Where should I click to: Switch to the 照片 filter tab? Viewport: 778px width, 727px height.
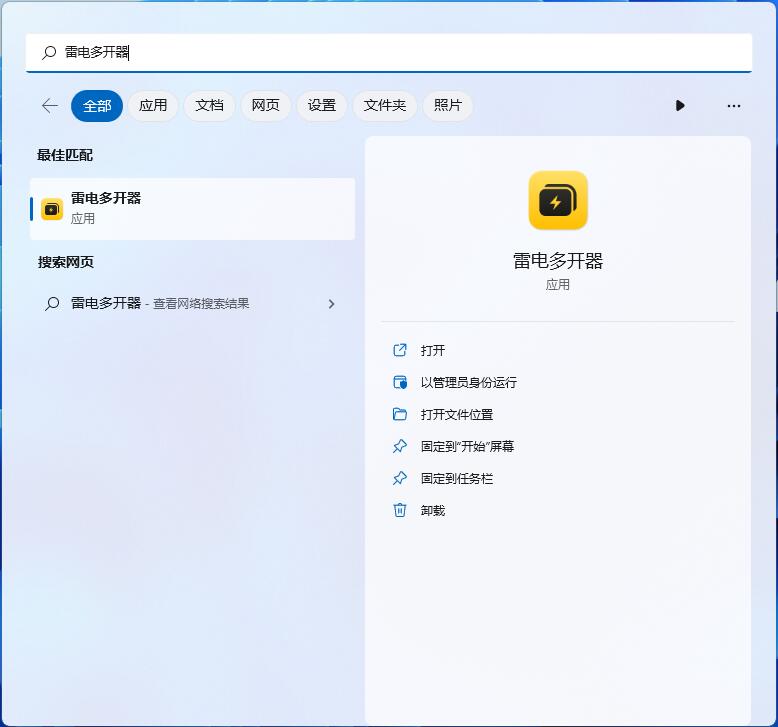pyautogui.click(x=448, y=106)
